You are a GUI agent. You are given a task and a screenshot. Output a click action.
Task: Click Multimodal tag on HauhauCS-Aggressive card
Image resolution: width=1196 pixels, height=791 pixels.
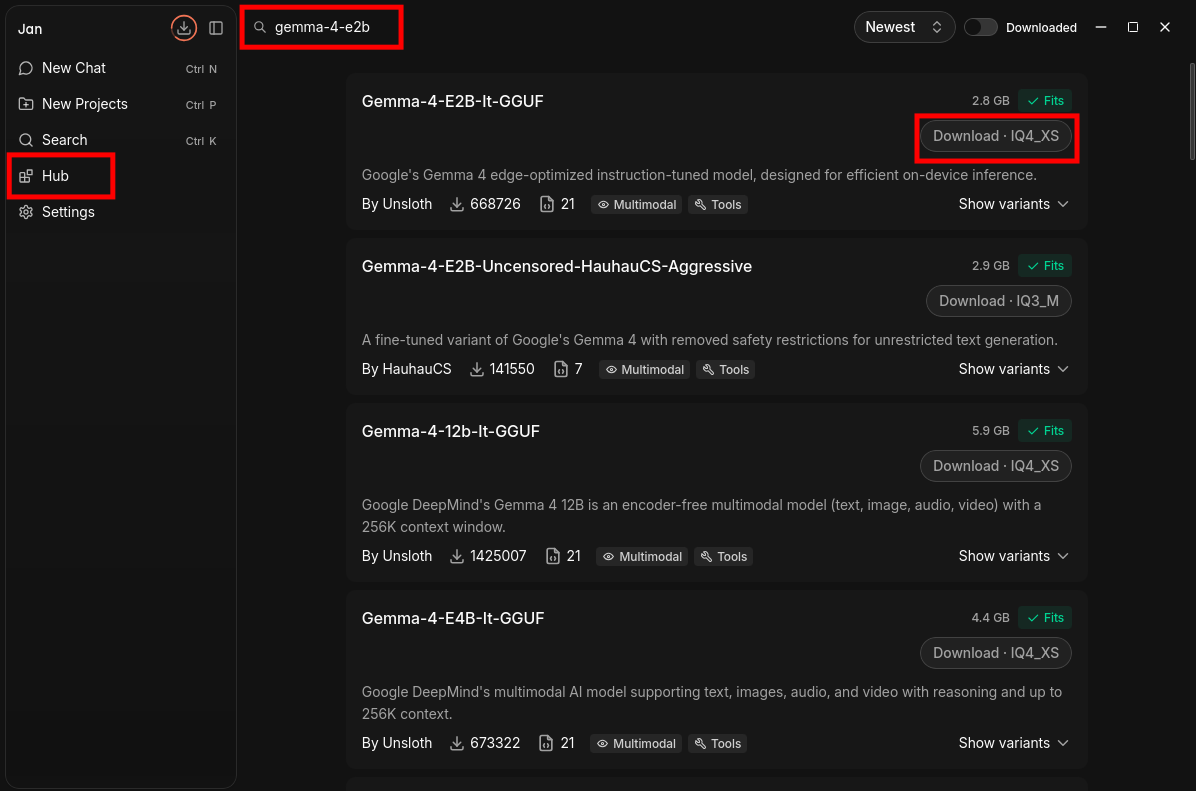click(645, 369)
